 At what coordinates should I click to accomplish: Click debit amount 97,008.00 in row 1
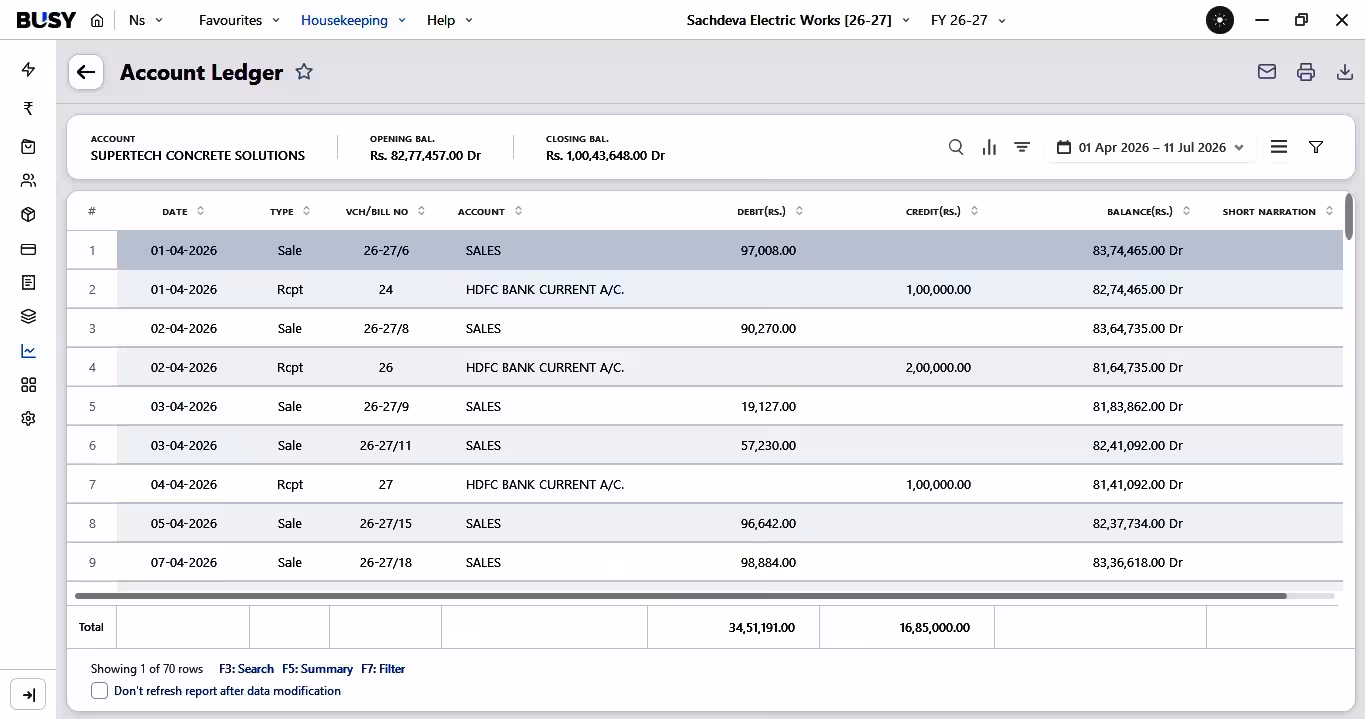768,250
